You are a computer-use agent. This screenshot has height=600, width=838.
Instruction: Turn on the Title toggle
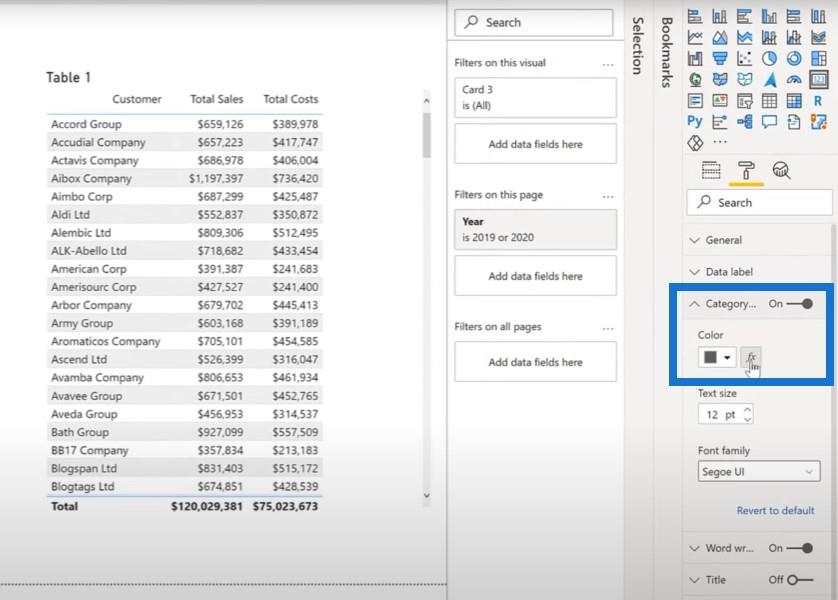click(800, 580)
